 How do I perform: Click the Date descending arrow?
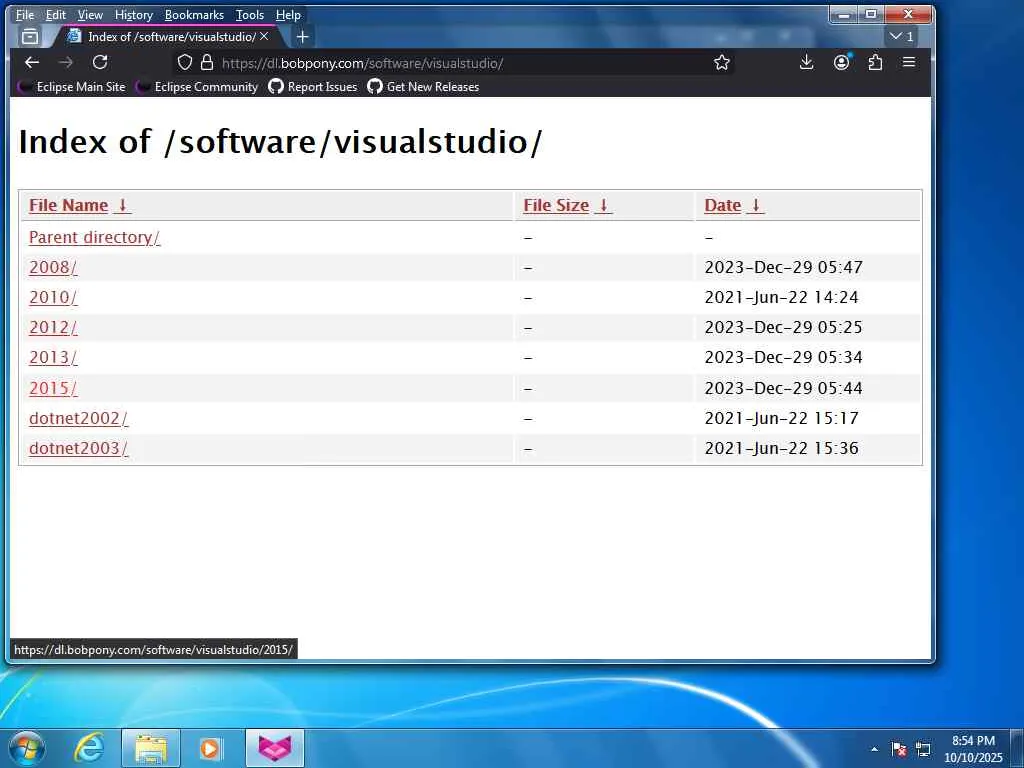coord(756,205)
